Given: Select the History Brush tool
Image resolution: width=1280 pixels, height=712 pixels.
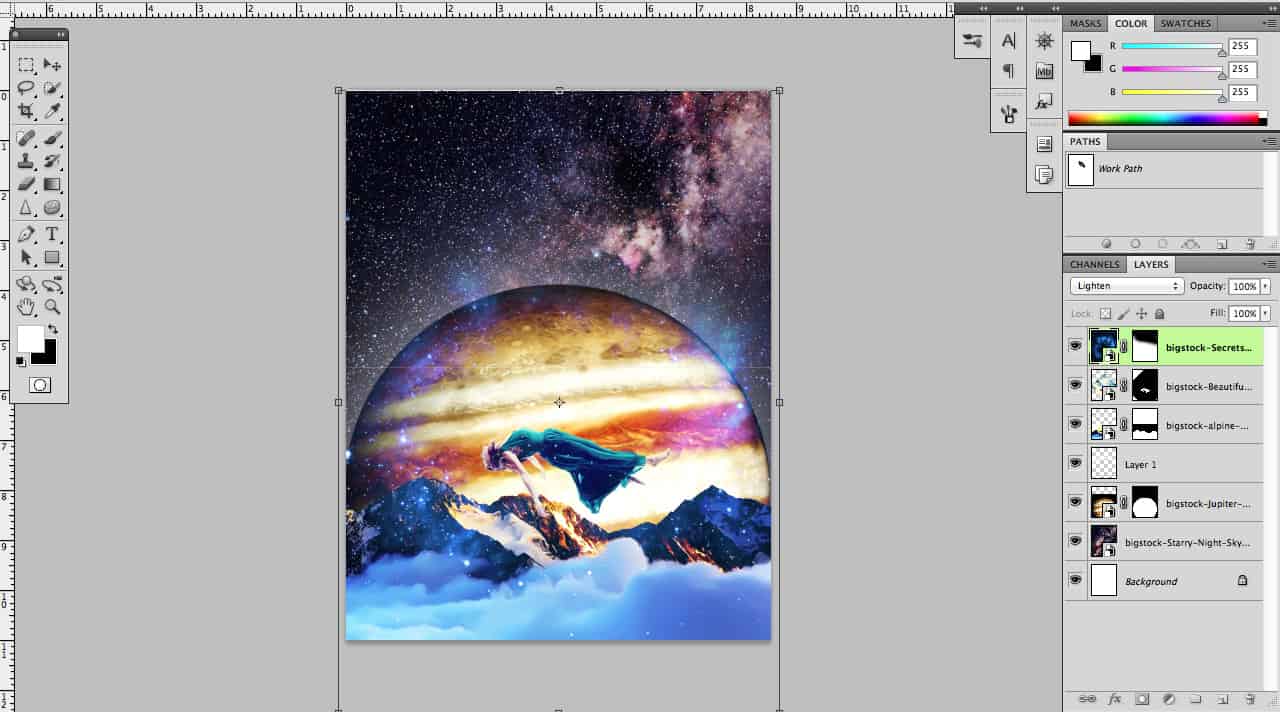Looking at the screenshot, I should point(52,161).
